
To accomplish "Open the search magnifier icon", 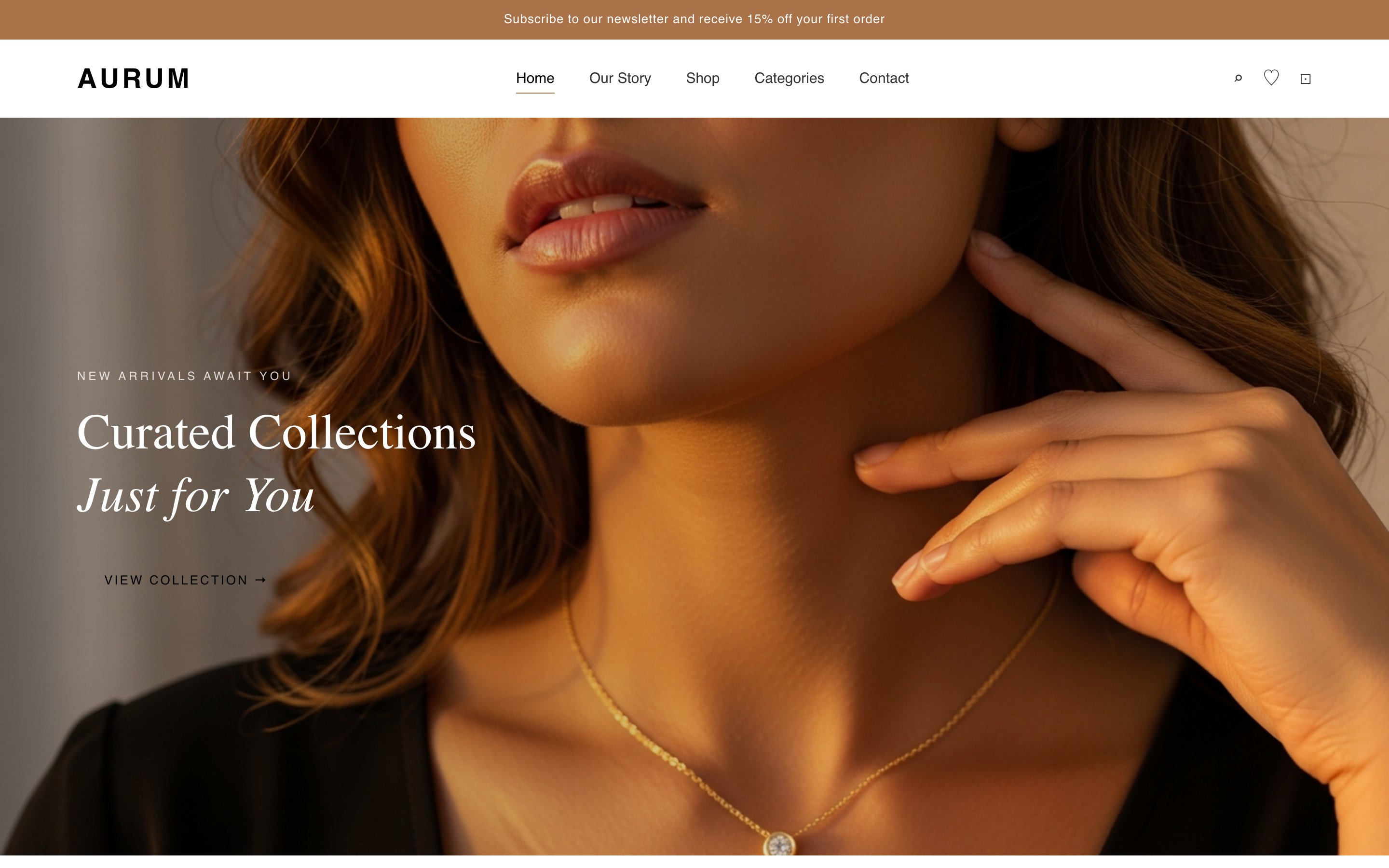I will 1238,79.
